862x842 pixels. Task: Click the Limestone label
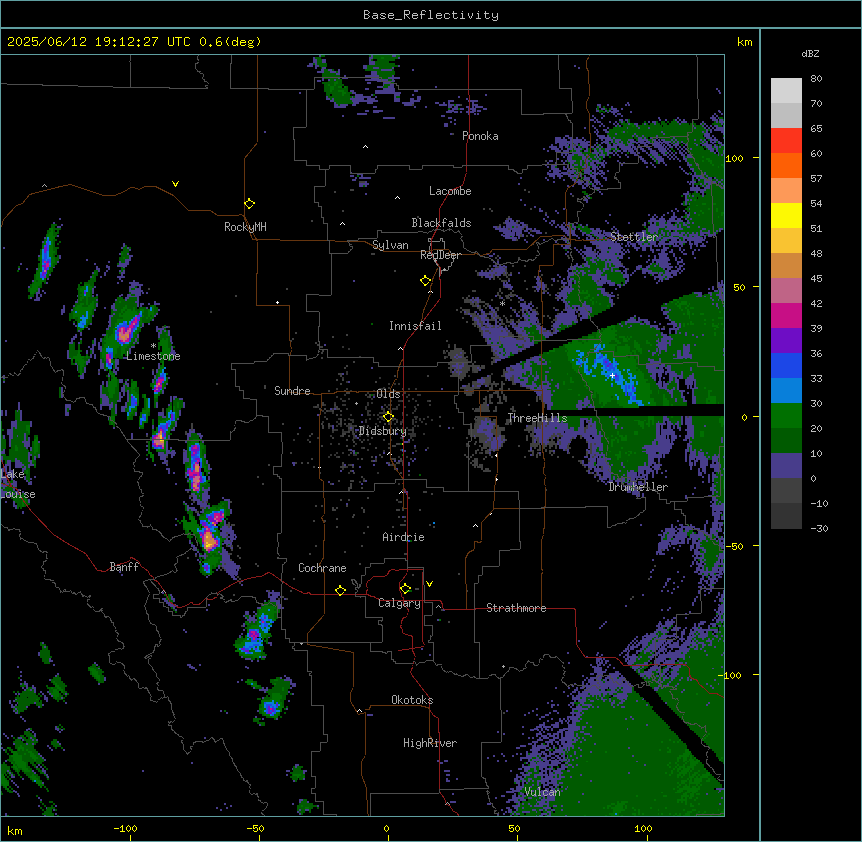(153, 356)
